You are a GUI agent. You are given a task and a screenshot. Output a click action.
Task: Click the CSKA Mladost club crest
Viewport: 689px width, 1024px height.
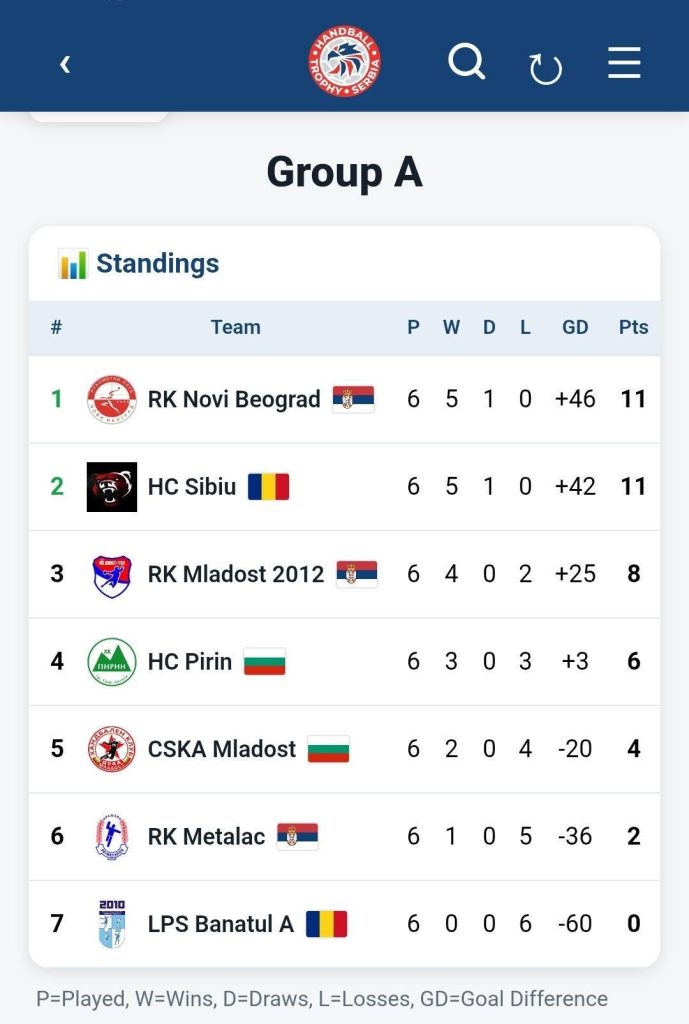coord(112,749)
